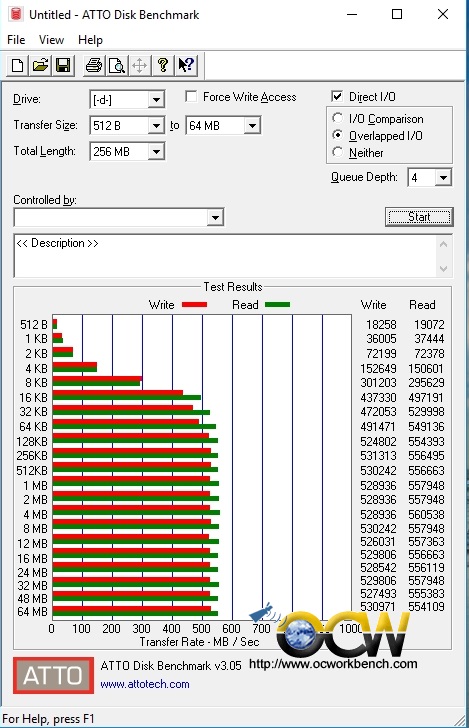Click the About question mark icon
Screen dimensions: 469x728
[x=163, y=65]
